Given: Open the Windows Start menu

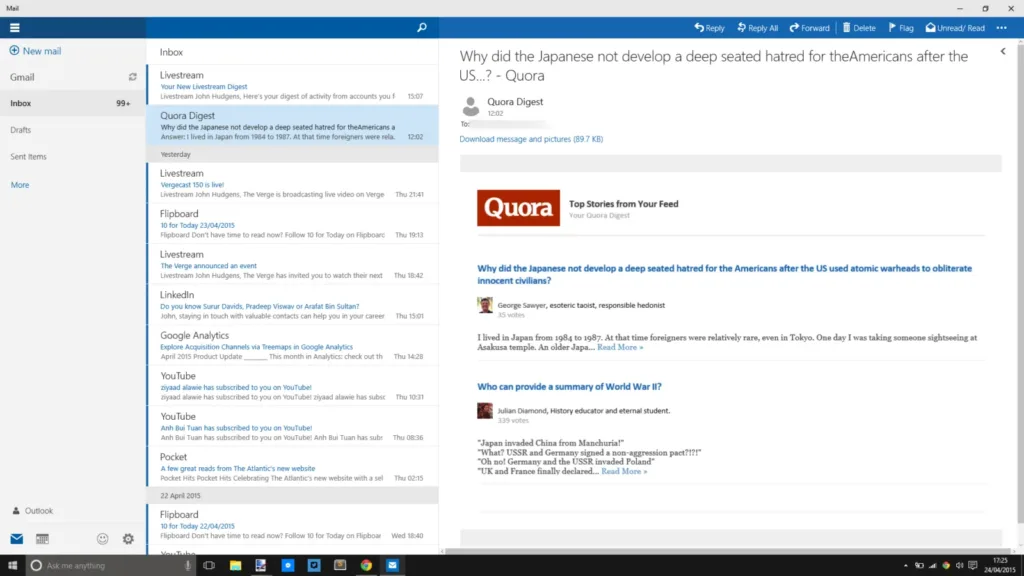Looking at the screenshot, I should coord(12,566).
